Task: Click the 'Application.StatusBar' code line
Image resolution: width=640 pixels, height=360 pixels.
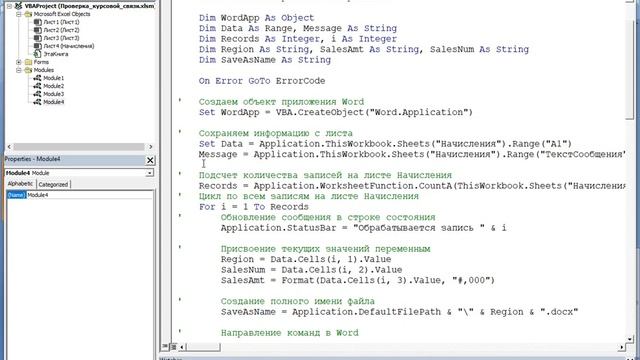Action: coord(364,228)
